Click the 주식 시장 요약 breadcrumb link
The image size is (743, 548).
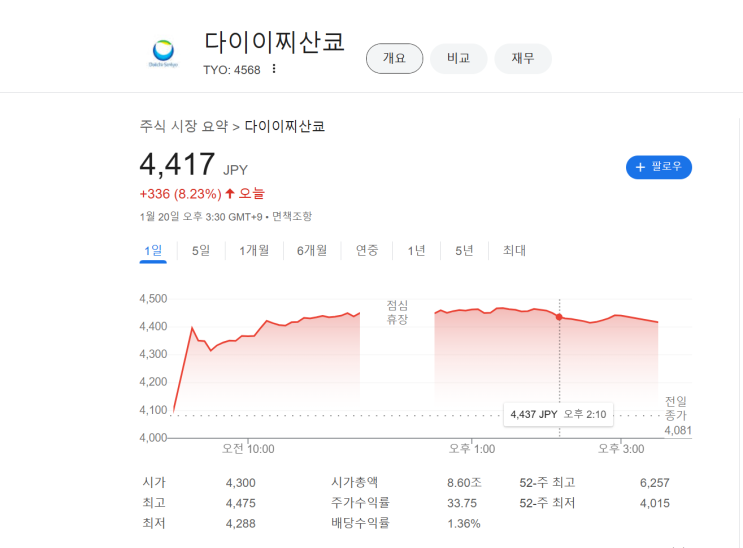tap(184, 126)
